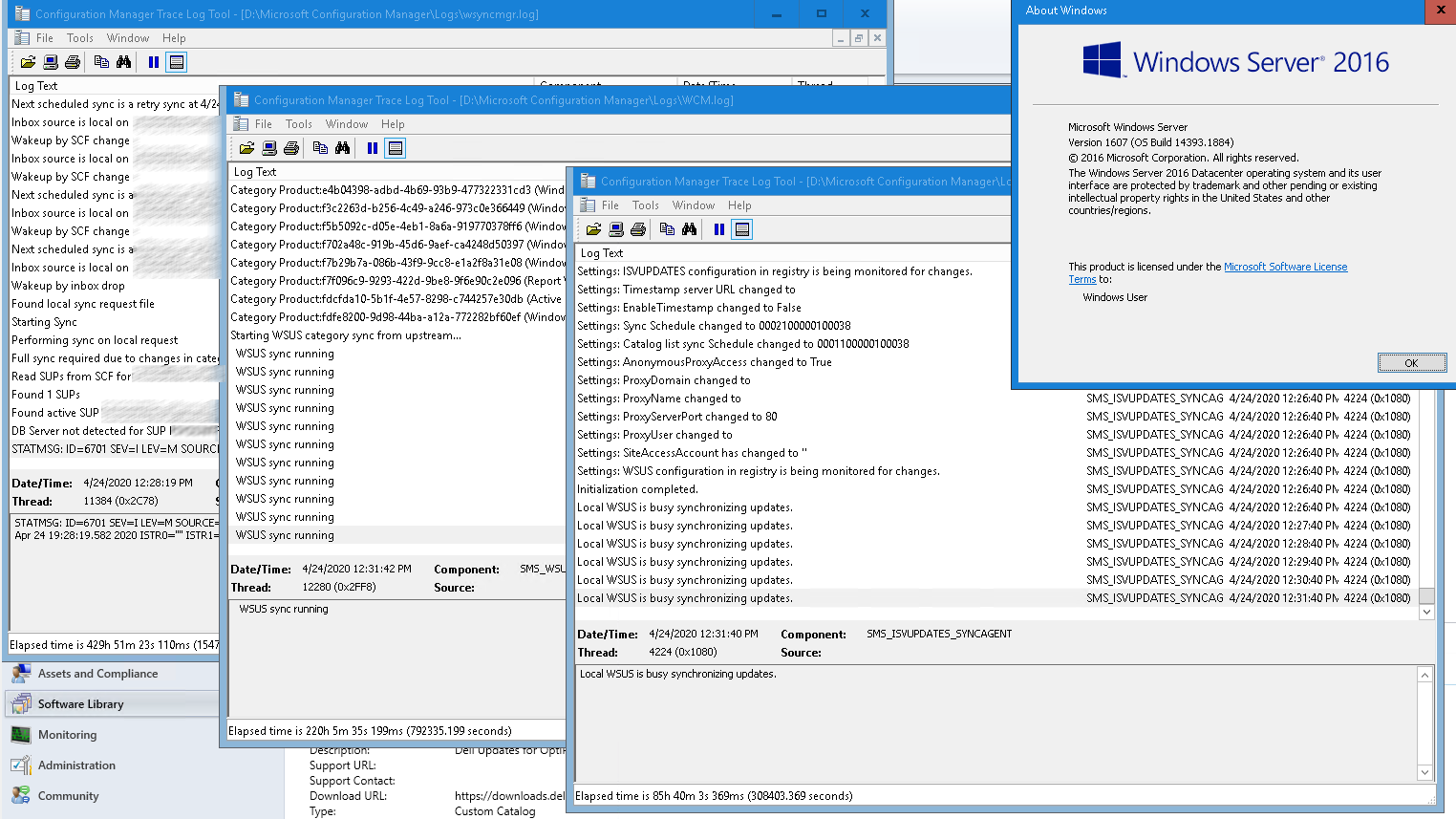The width and height of the screenshot is (1456, 819).
Task: Open Tools menu in SYNCAGENT log window
Action: point(646,205)
